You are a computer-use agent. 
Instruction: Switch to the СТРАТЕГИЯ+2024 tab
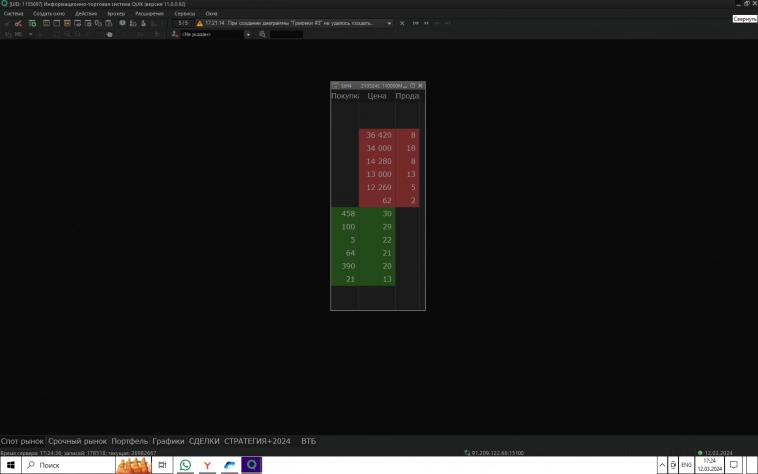pyautogui.click(x=257, y=441)
